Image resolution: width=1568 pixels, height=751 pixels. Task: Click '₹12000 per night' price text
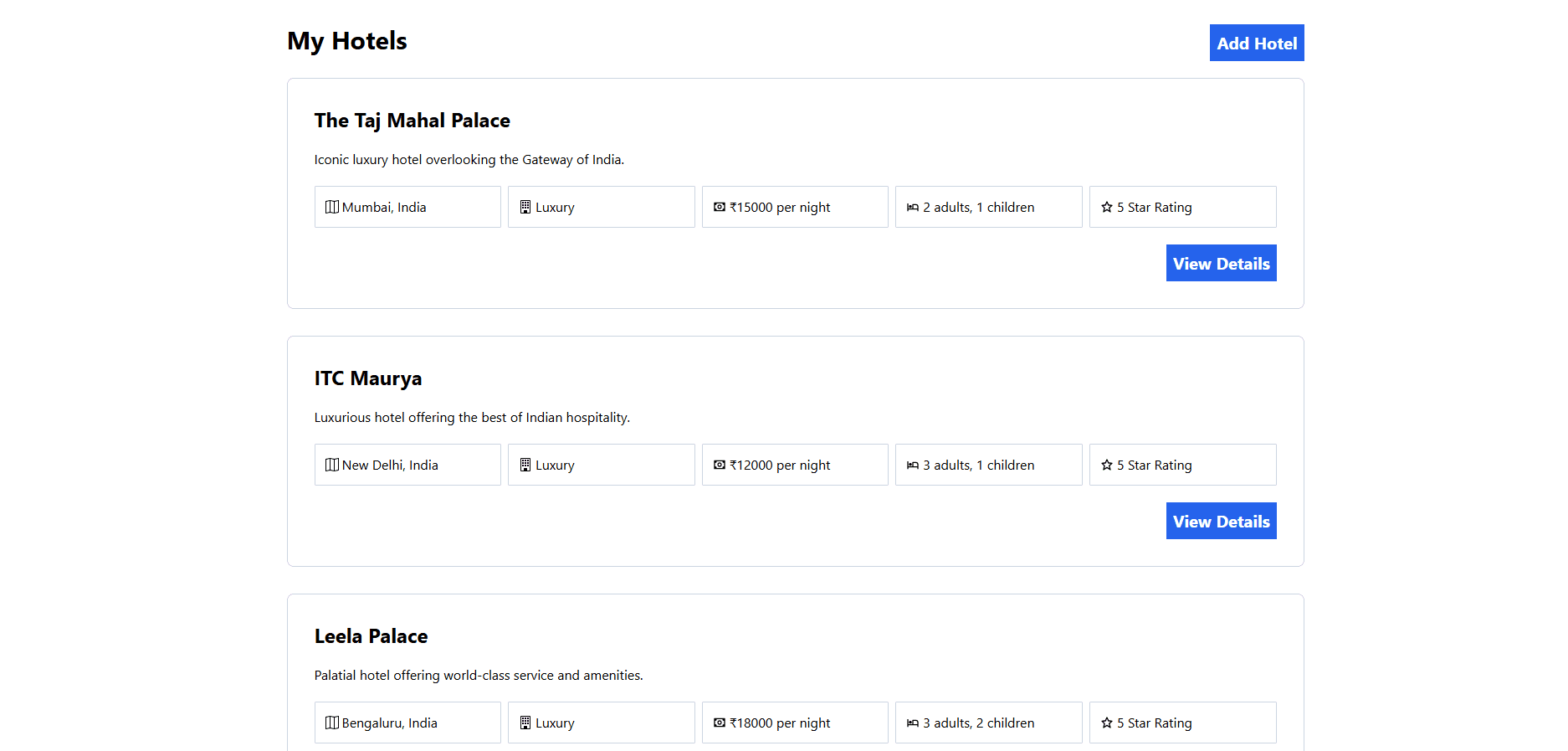pos(780,466)
